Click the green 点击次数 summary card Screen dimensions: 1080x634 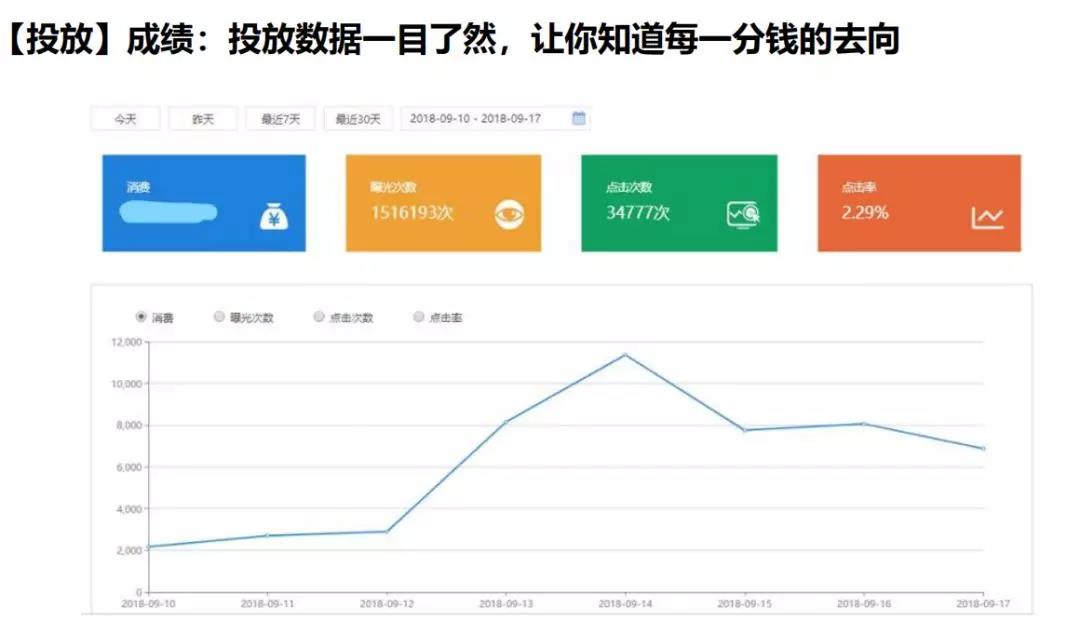point(679,203)
